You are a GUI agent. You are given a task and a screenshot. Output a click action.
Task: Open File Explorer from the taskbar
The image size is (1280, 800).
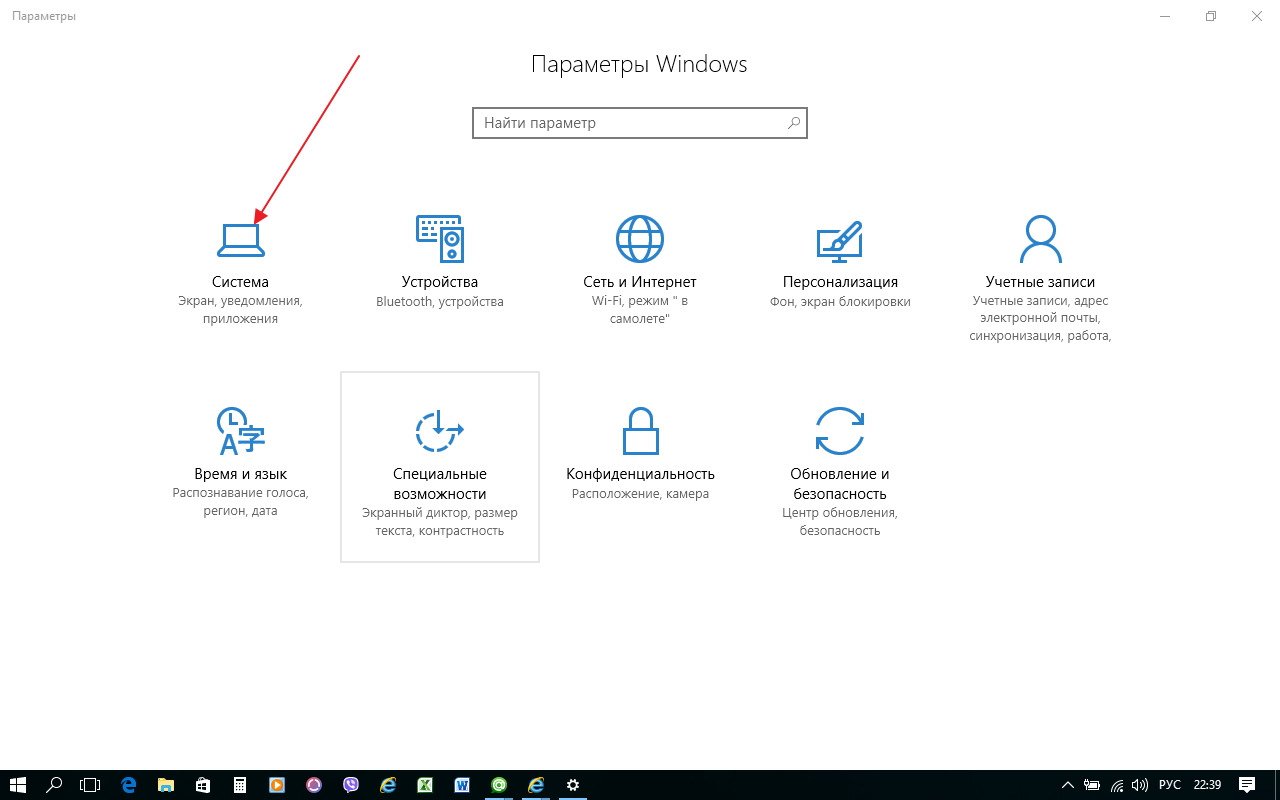tap(165, 785)
